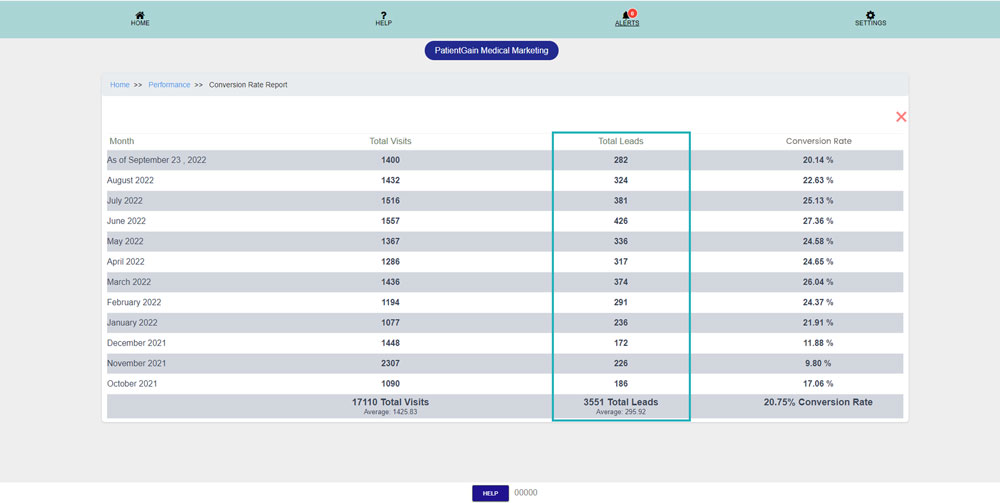The image size is (1000, 503).
Task: Click the Total Visits column header
Action: [x=390, y=141]
